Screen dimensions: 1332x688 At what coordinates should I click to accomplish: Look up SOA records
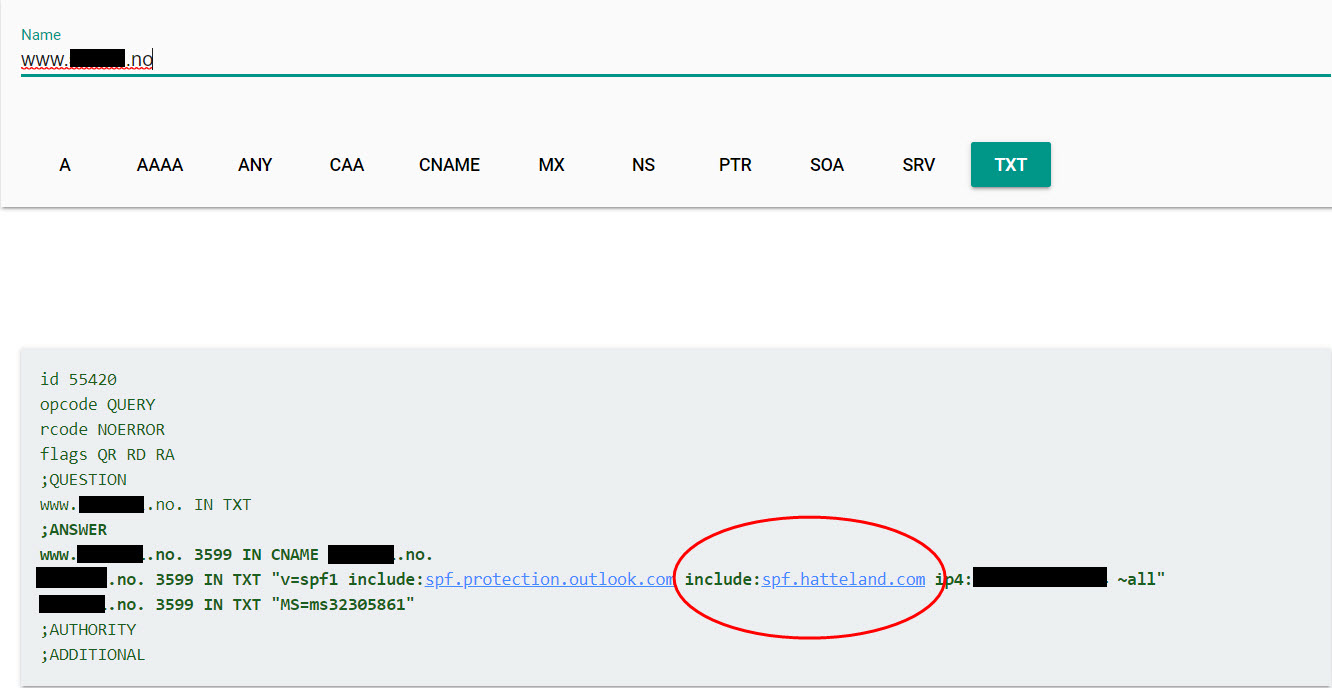click(827, 165)
